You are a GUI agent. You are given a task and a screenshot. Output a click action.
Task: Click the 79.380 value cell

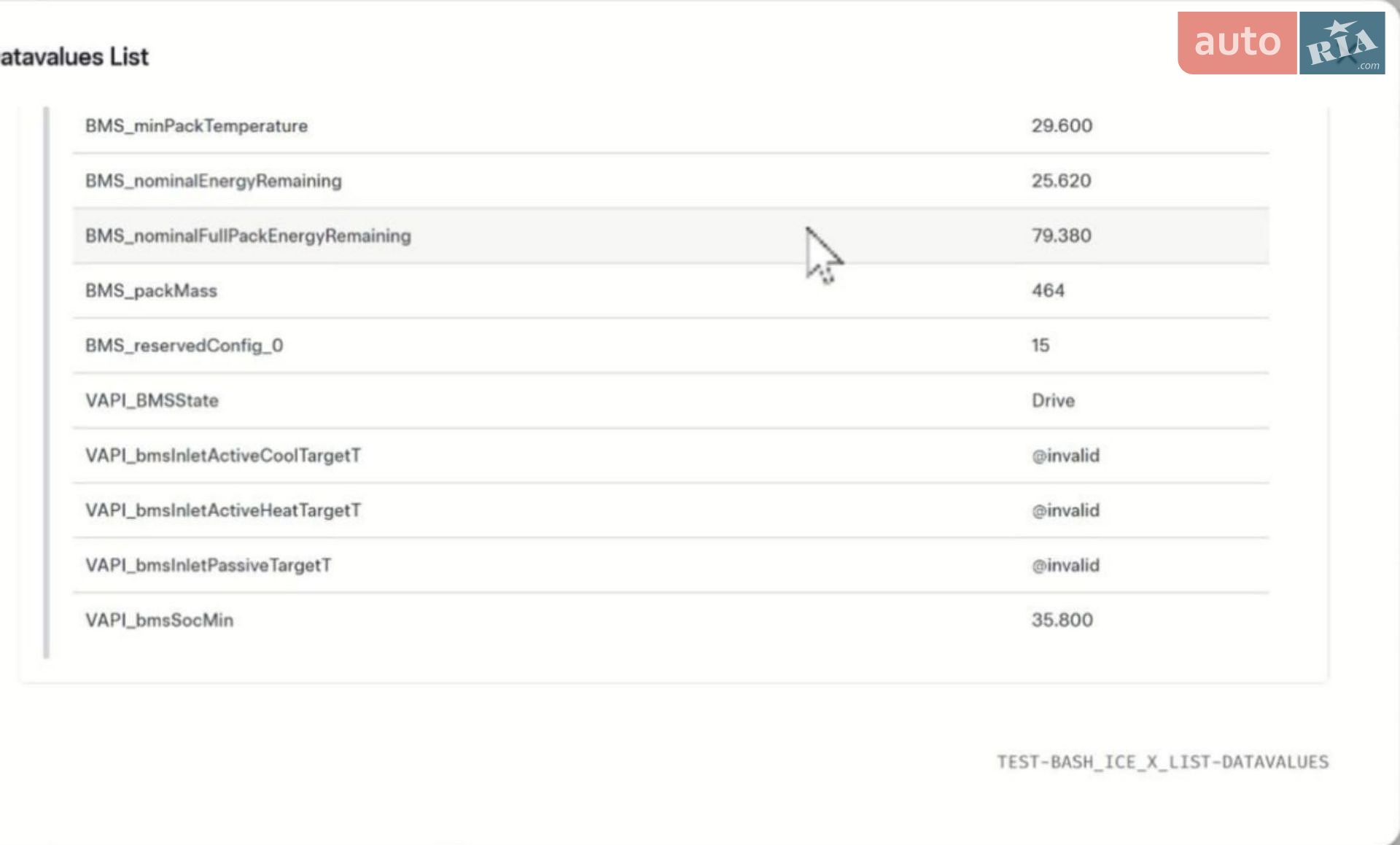tap(1062, 235)
